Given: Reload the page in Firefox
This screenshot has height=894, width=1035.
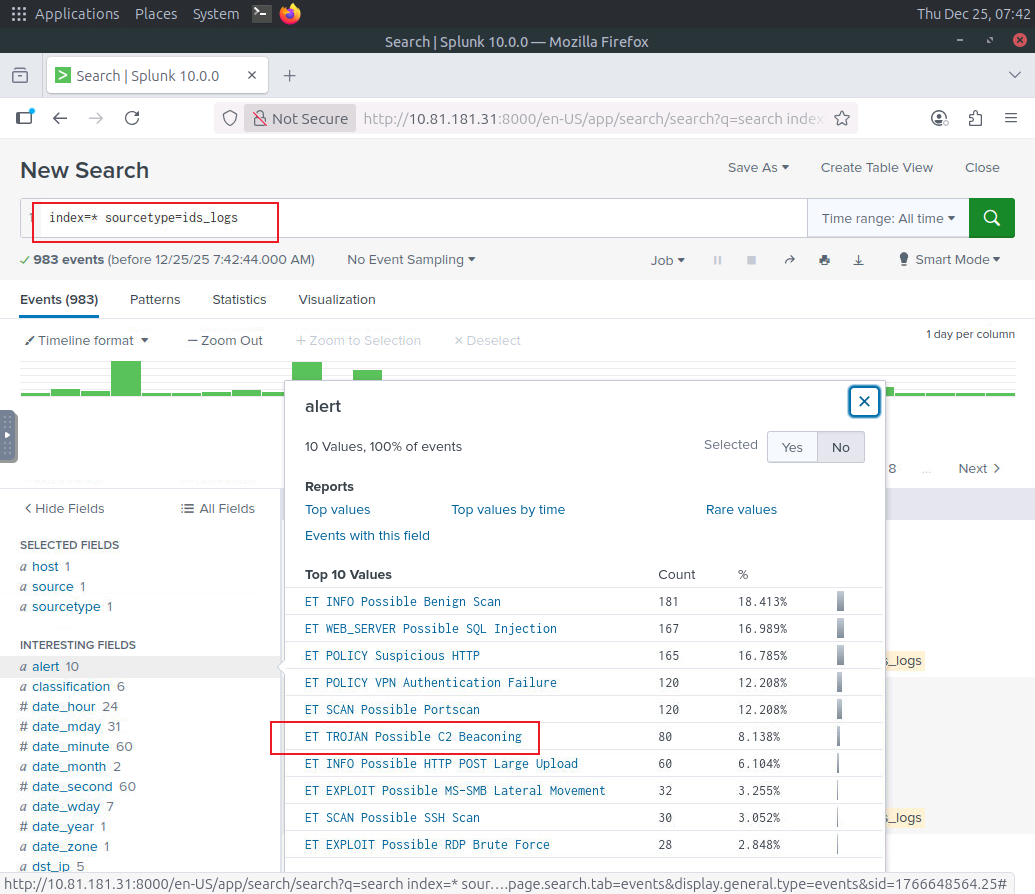Looking at the screenshot, I should (x=132, y=118).
